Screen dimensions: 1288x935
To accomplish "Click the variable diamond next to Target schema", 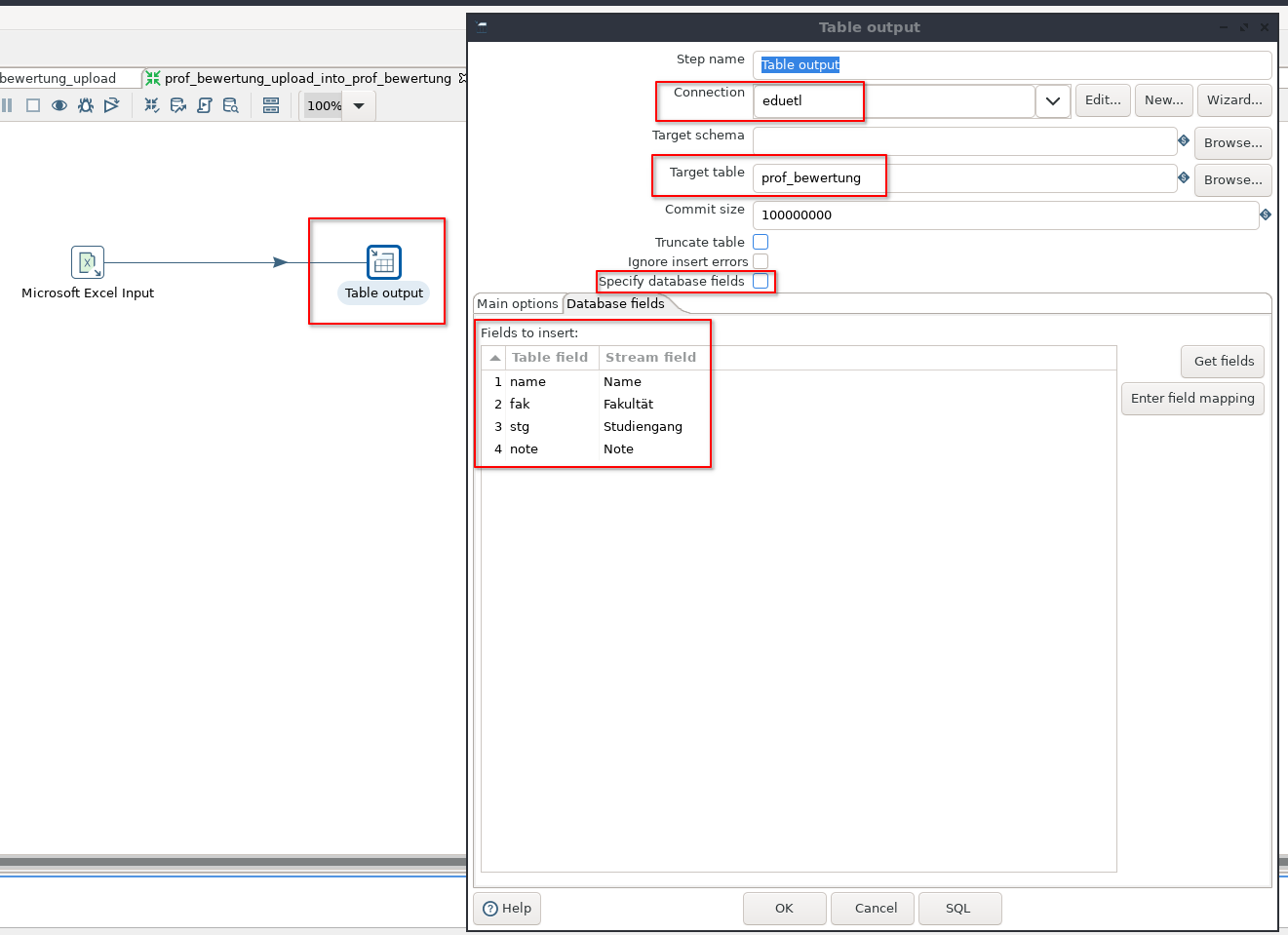I will 1184,140.
